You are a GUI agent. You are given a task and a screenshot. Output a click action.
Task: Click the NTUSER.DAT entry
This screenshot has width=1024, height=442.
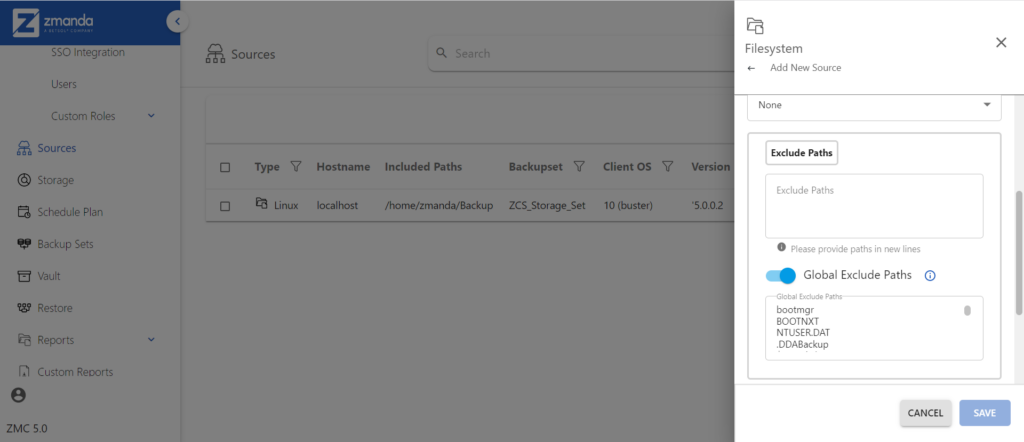[803, 333]
